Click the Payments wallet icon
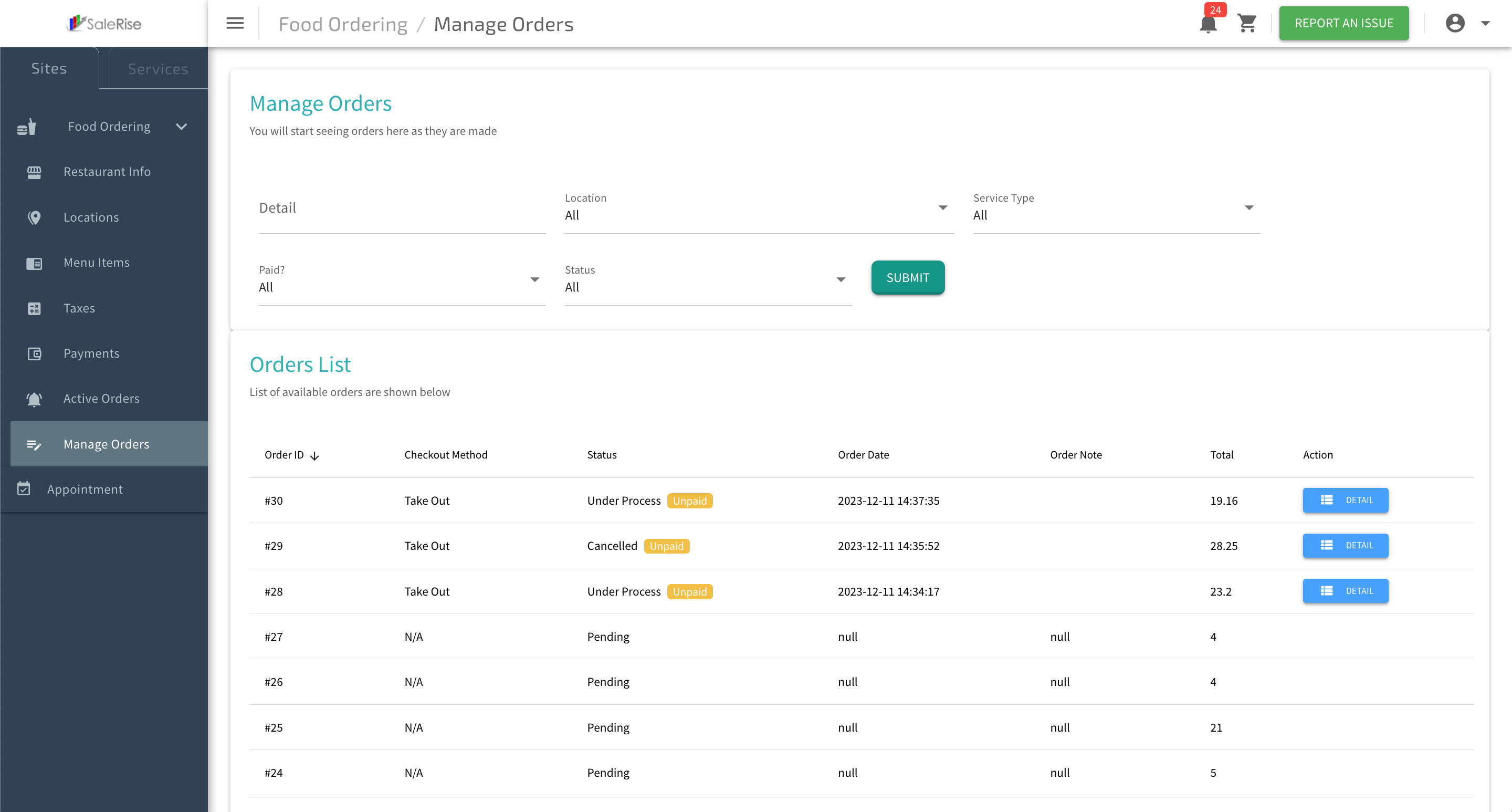The width and height of the screenshot is (1512, 812). pyautogui.click(x=34, y=354)
